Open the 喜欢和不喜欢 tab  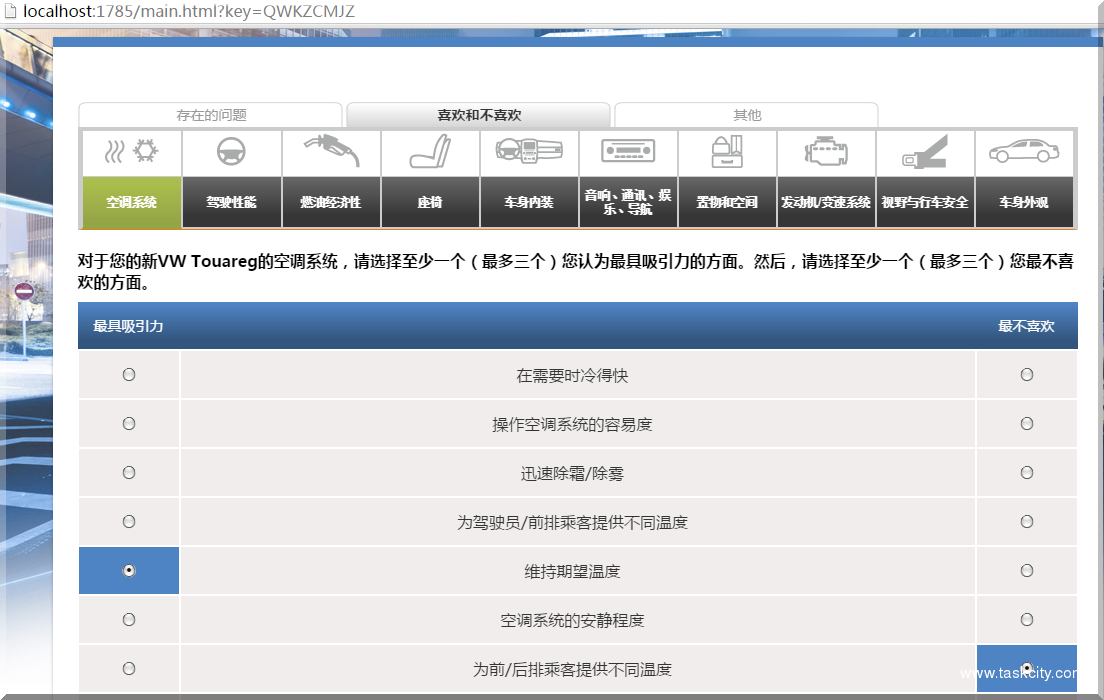click(x=479, y=115)
